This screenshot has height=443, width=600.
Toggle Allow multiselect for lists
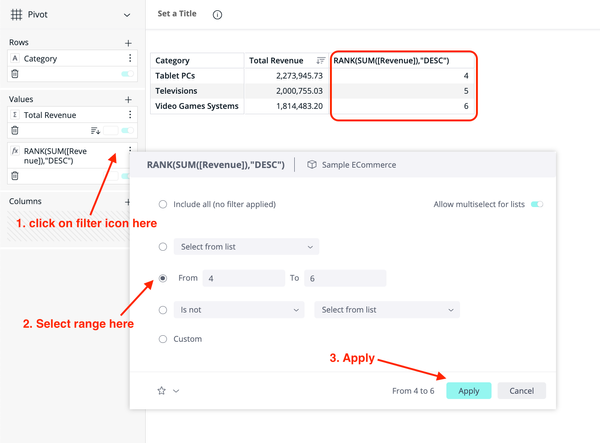click(x=537, y=204)
